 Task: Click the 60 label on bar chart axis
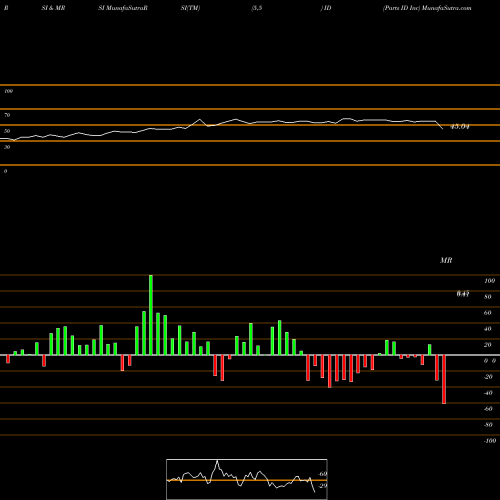coord(488,313)
